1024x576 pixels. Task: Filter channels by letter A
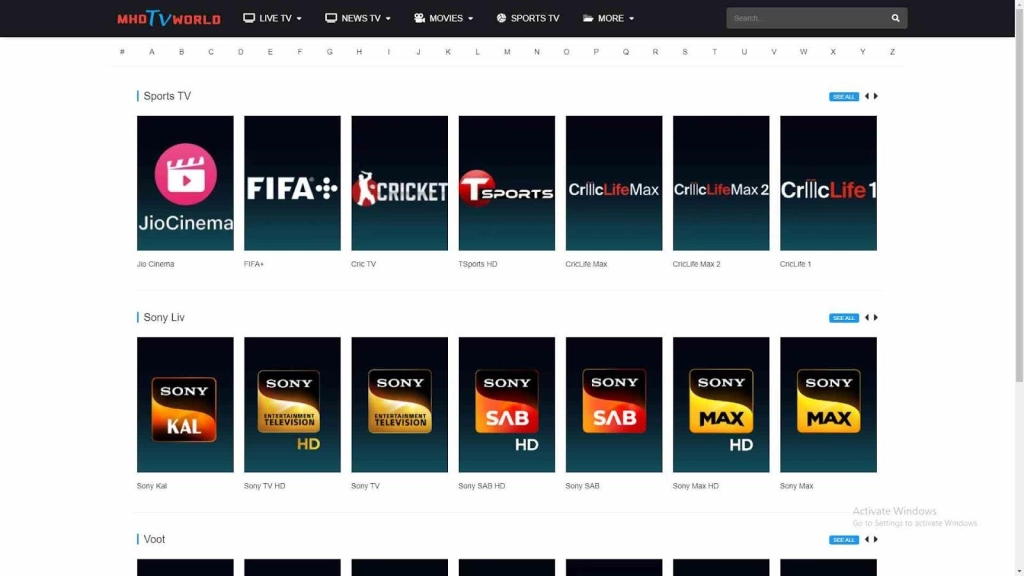[152, 52]
